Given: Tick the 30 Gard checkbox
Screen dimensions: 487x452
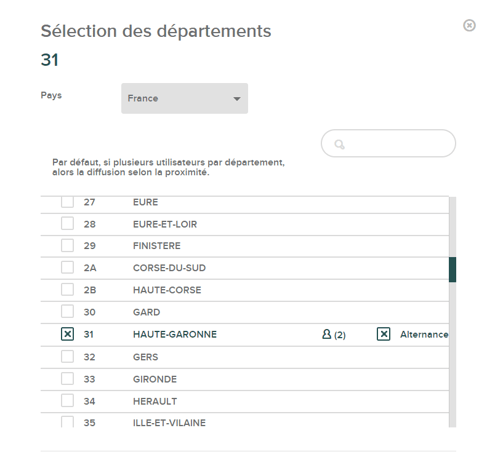Looking at the screenshot, I should tap(67, 312).
